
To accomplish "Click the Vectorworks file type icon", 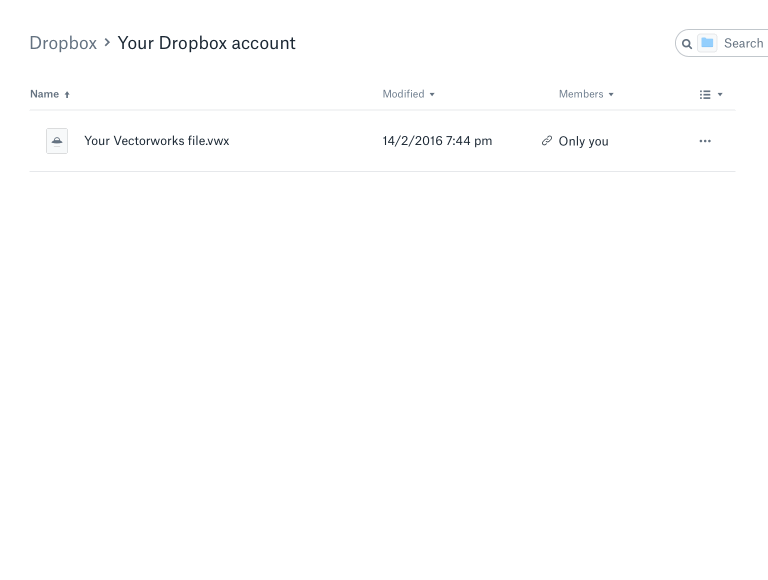I will pyautogui.click(x=57, y=141).
